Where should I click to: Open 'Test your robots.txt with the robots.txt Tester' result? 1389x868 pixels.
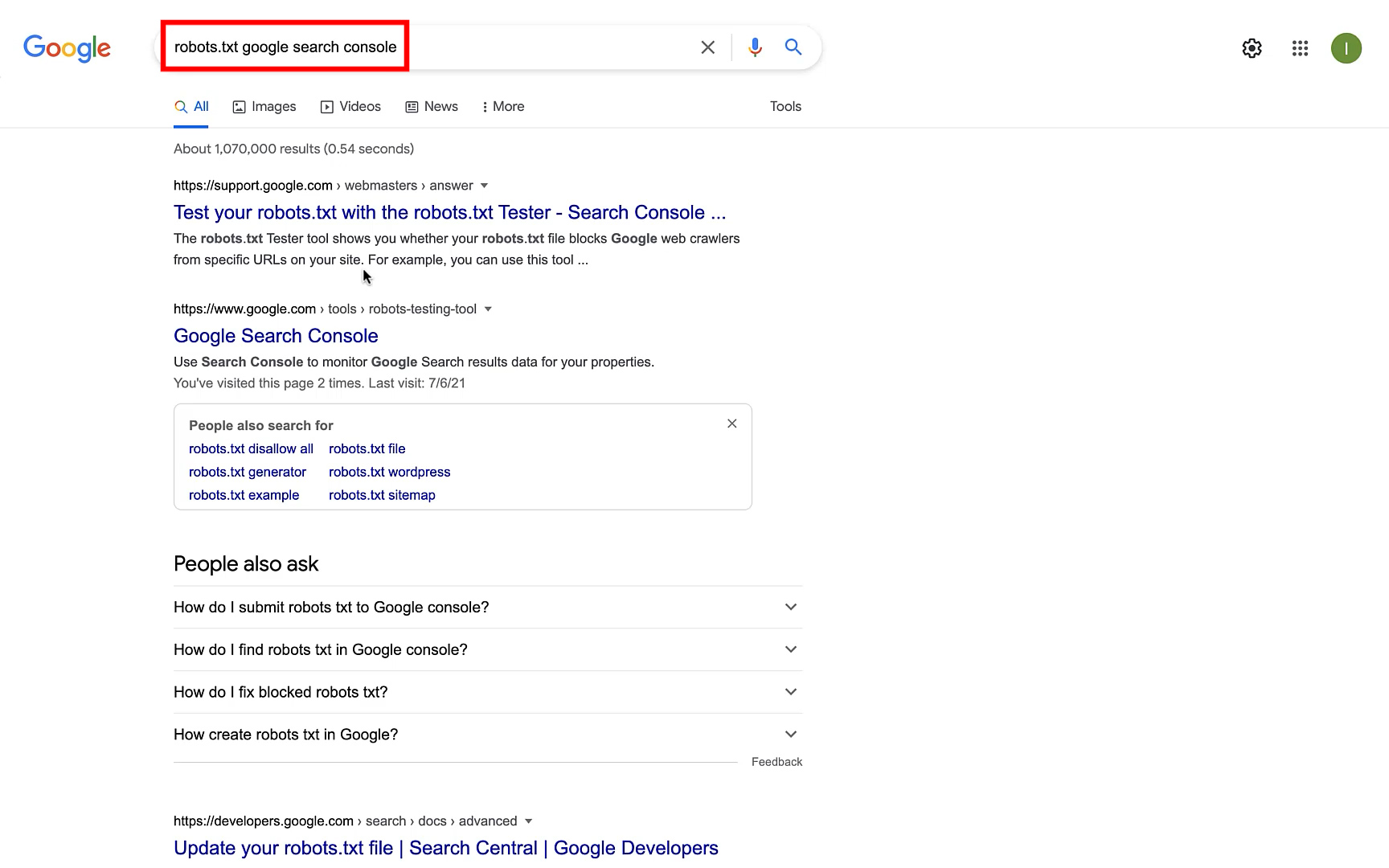point(449,213)
